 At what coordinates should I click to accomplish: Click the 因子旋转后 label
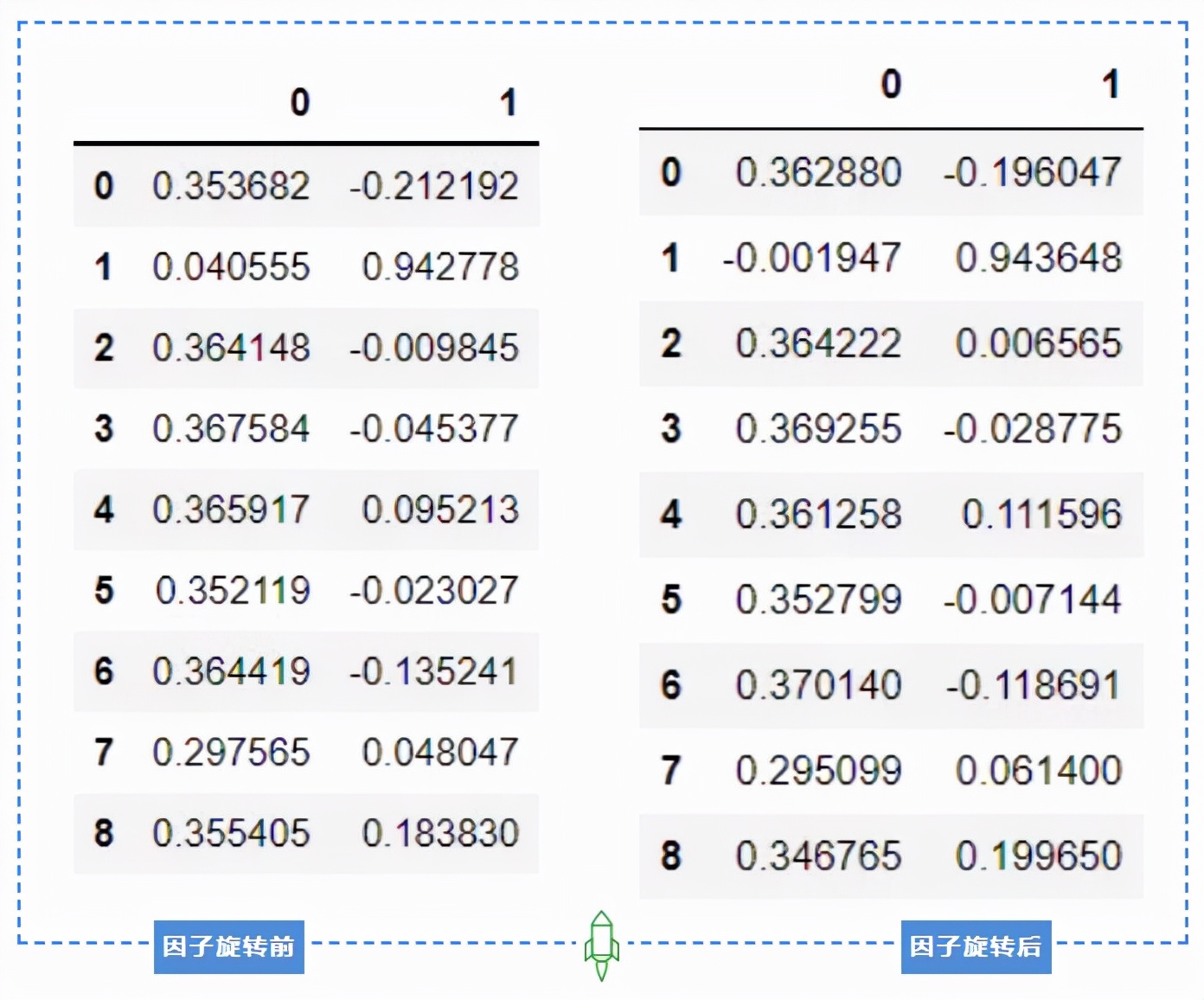click(976, 946)
